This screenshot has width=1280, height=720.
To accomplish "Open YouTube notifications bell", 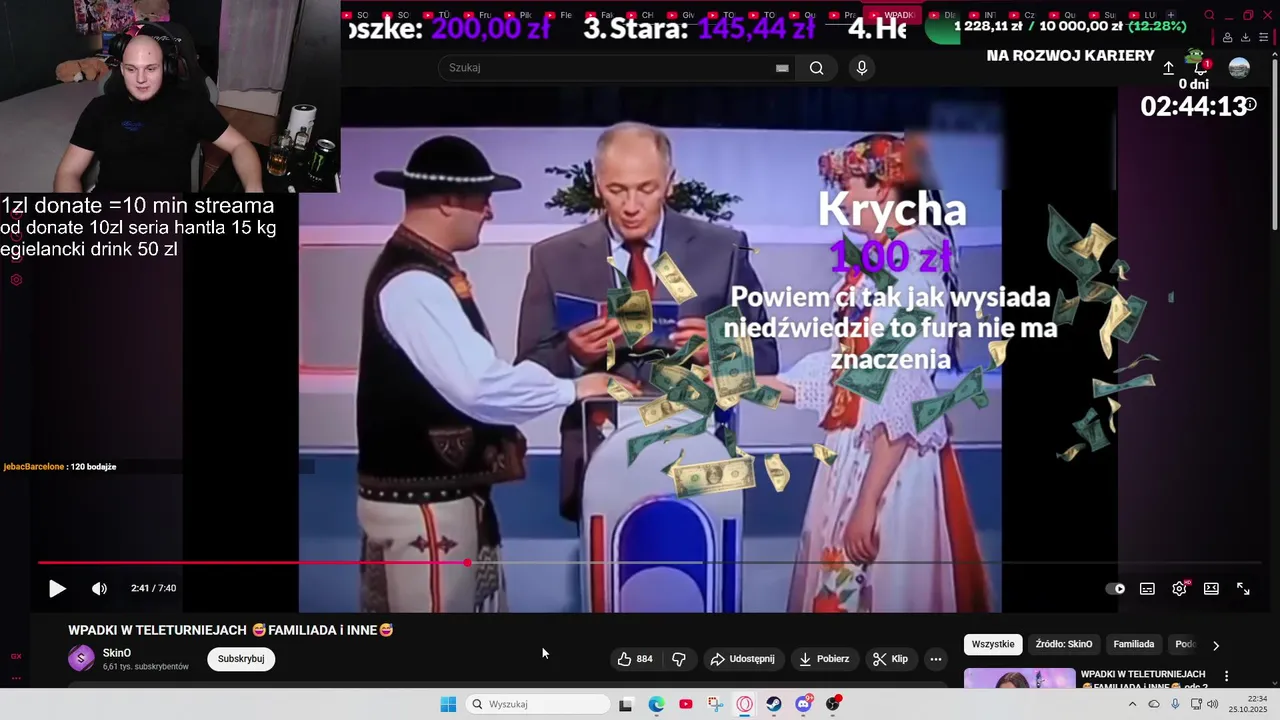I will (x=1201, y=67).
